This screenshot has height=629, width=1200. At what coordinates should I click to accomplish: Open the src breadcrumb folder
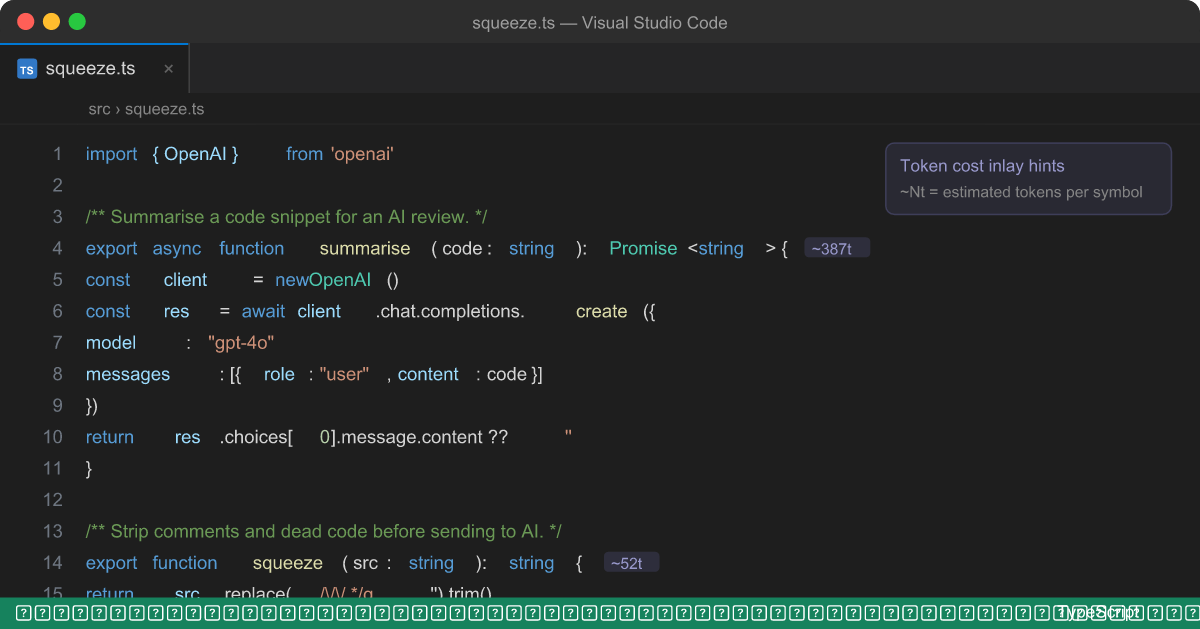tap(99, 109)
